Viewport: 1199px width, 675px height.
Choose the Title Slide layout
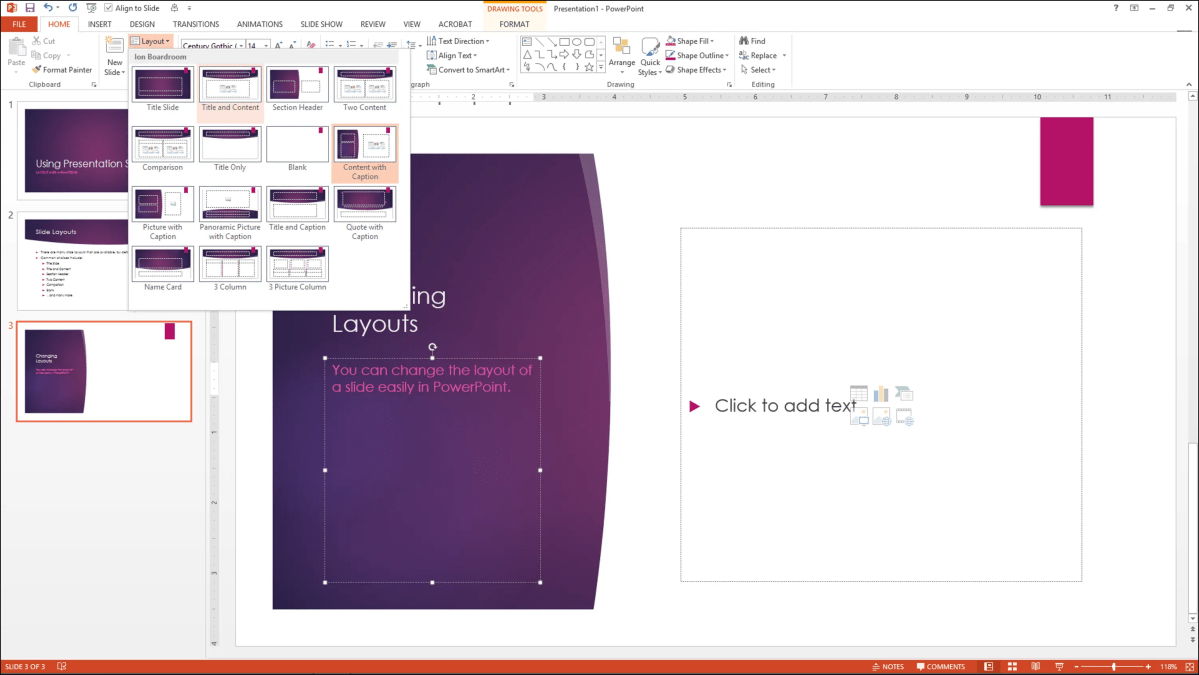tap(163, 89)
